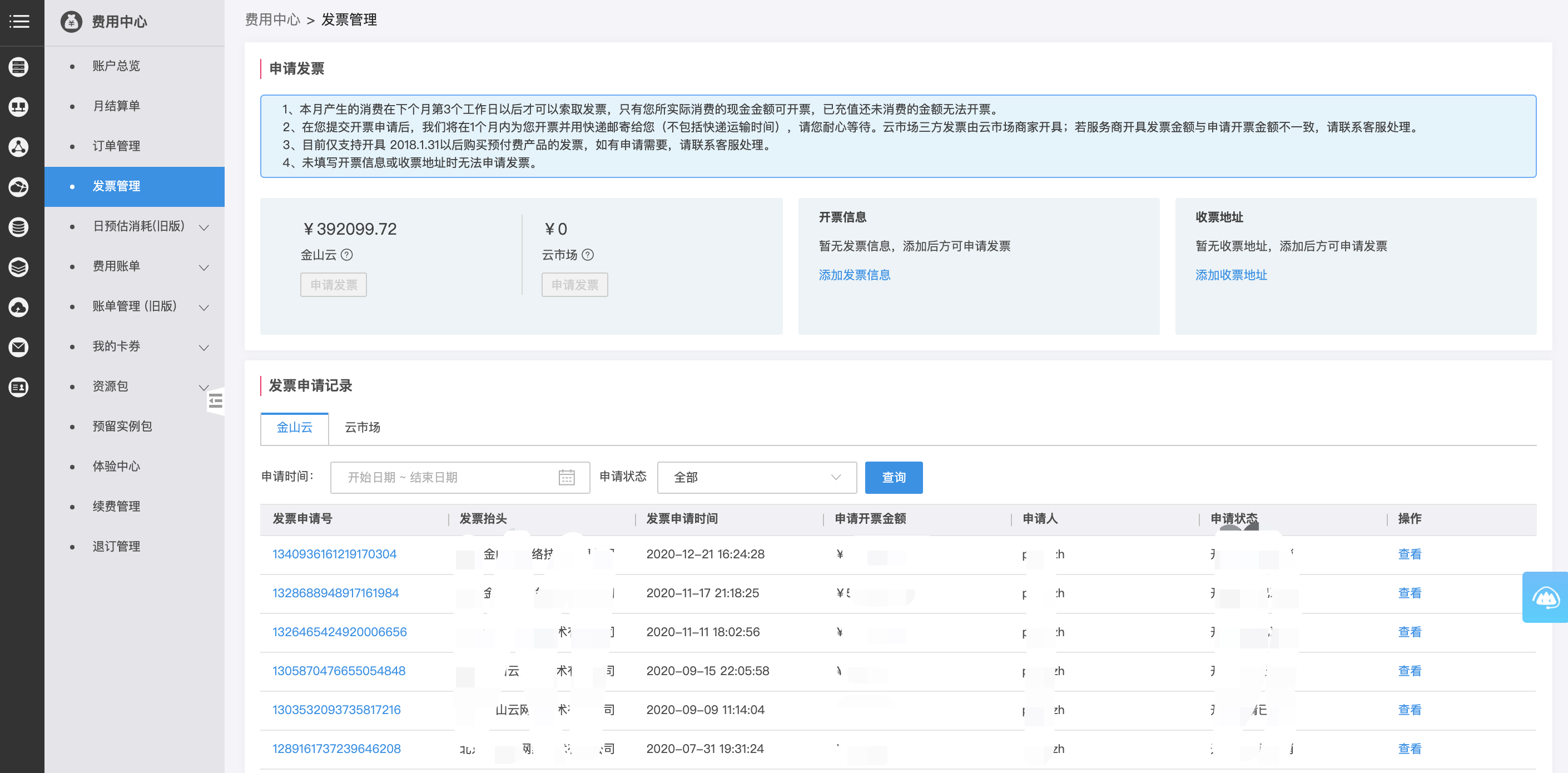Open 体验中心 in the side menu
Viewport: 1568px width, 773px height.
point(116,466)
